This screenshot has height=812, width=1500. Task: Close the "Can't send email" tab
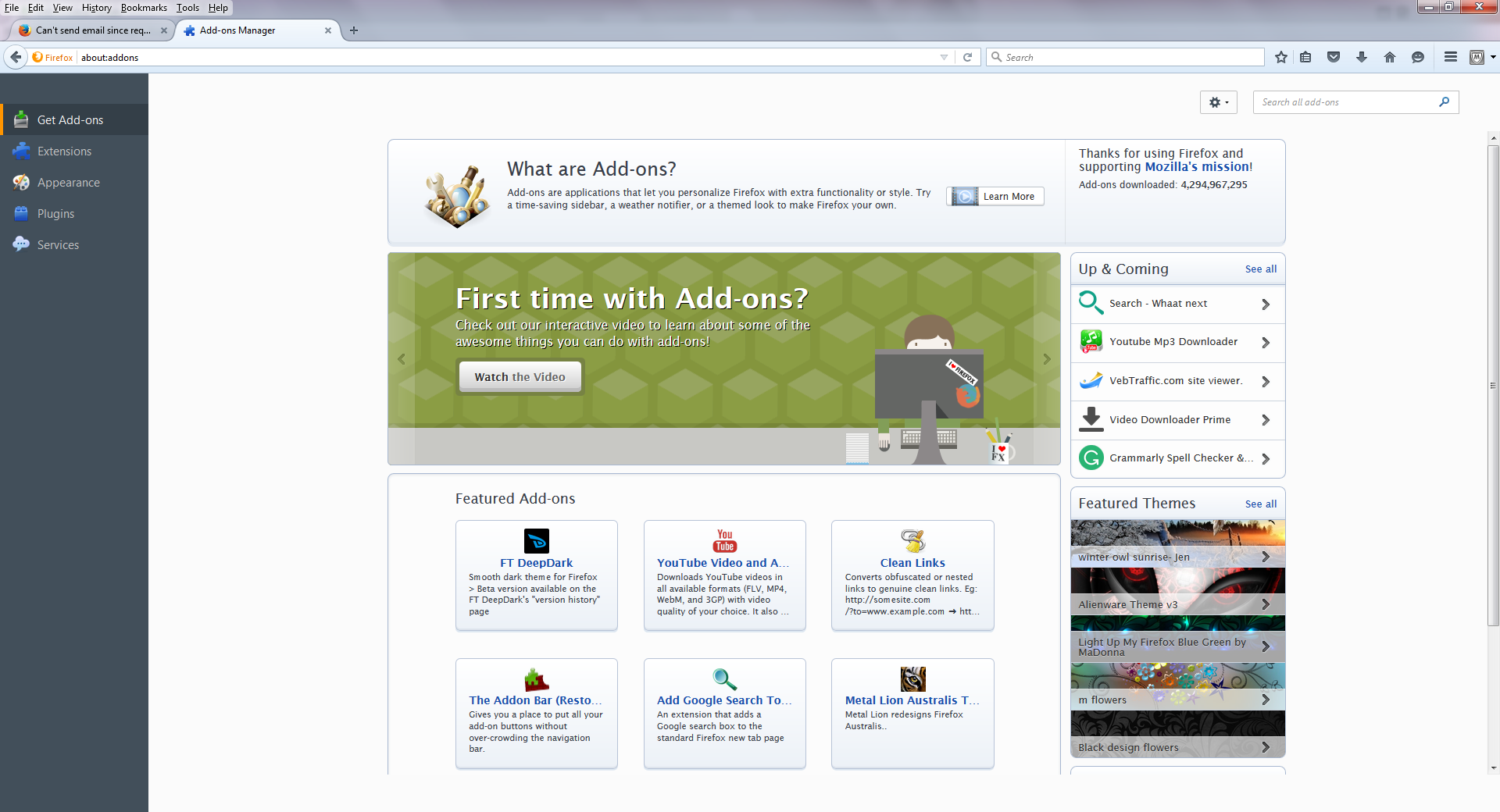point(164,30)
